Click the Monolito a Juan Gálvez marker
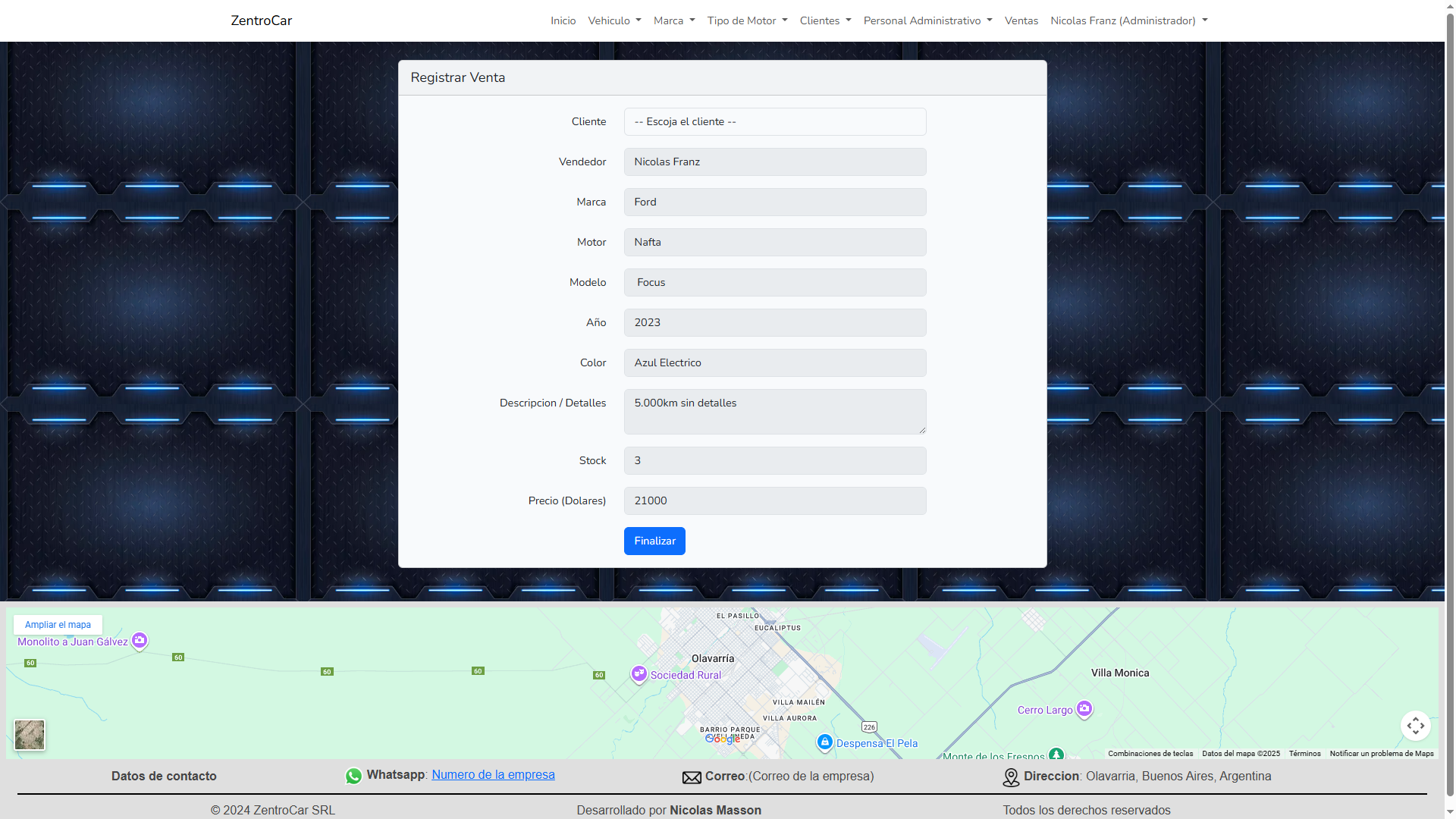 click(x=140, y=640)
